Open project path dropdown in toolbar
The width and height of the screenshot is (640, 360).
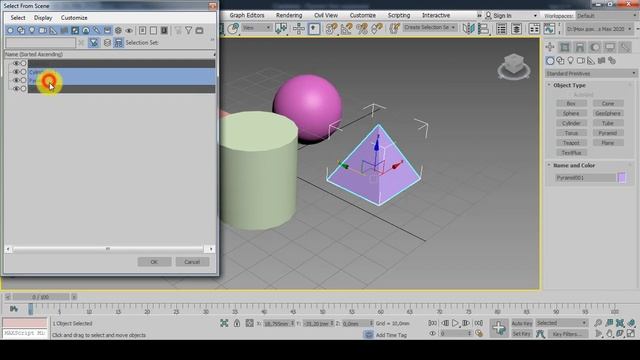point(599,29)
